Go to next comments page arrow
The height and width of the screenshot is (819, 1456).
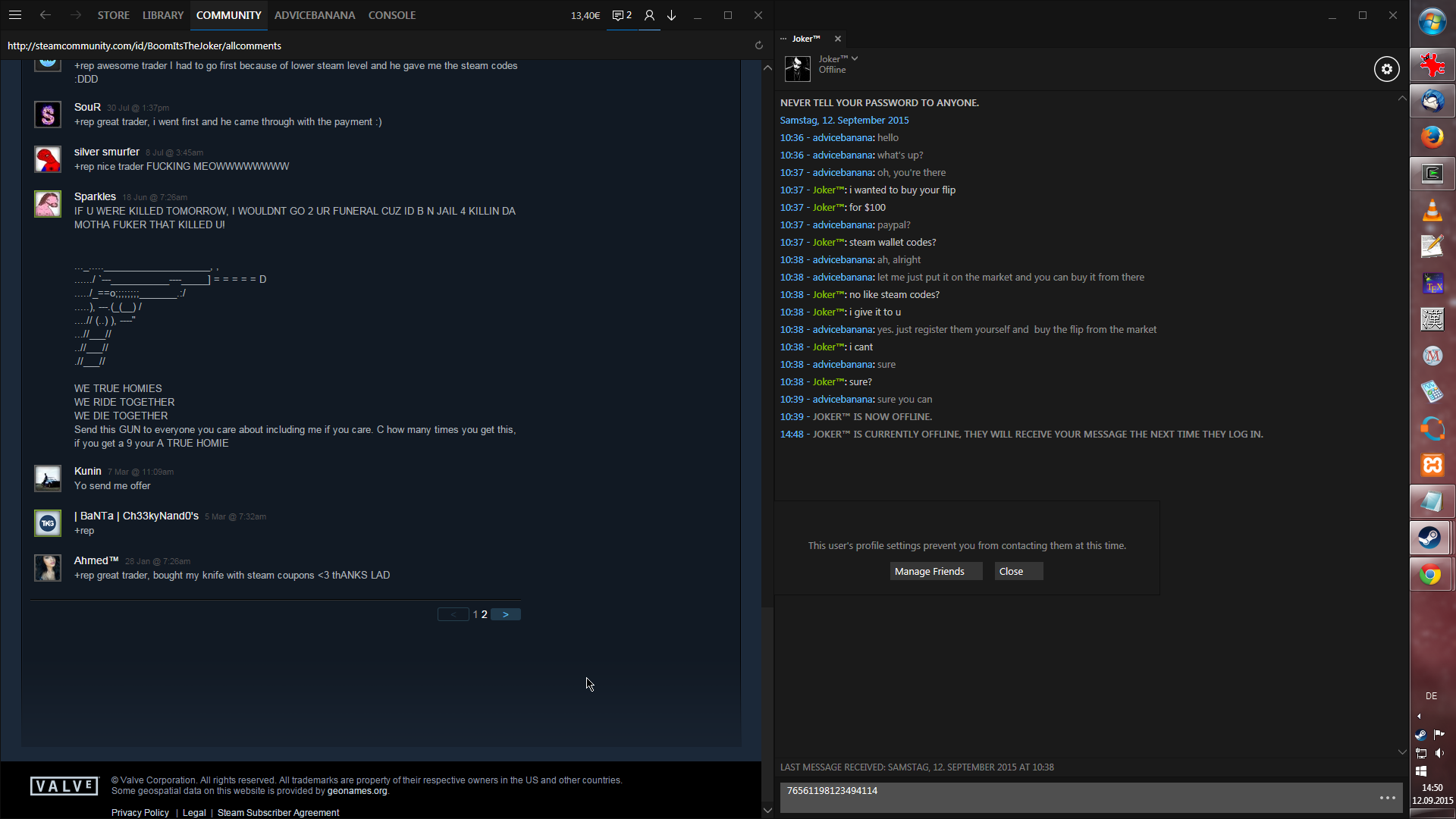click(505, 614)
